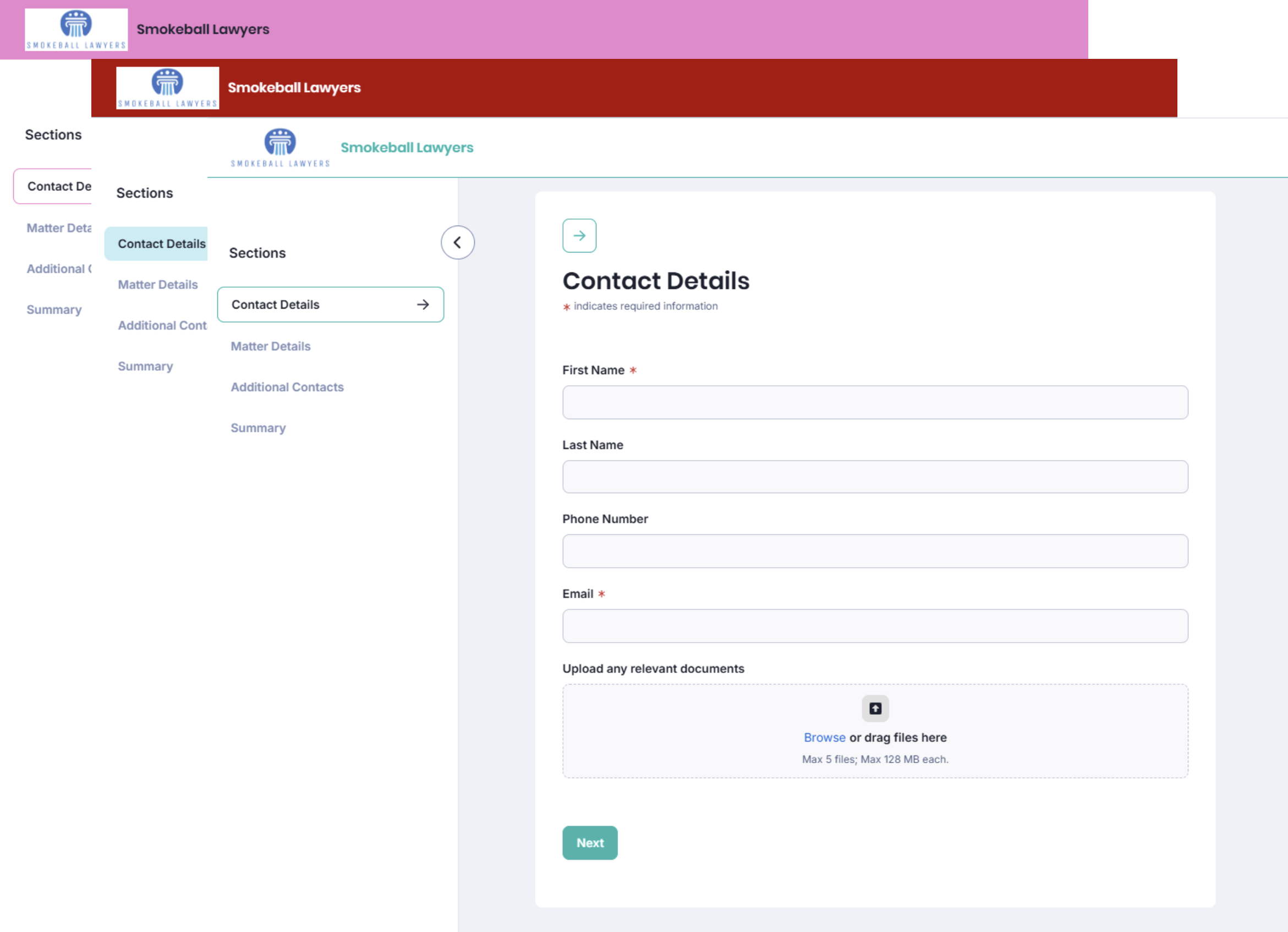The width and height of the screenshot is (1288, 932).
Task: Click the Smokeball Lawyers logo in red header
Action: coord(167,88)
